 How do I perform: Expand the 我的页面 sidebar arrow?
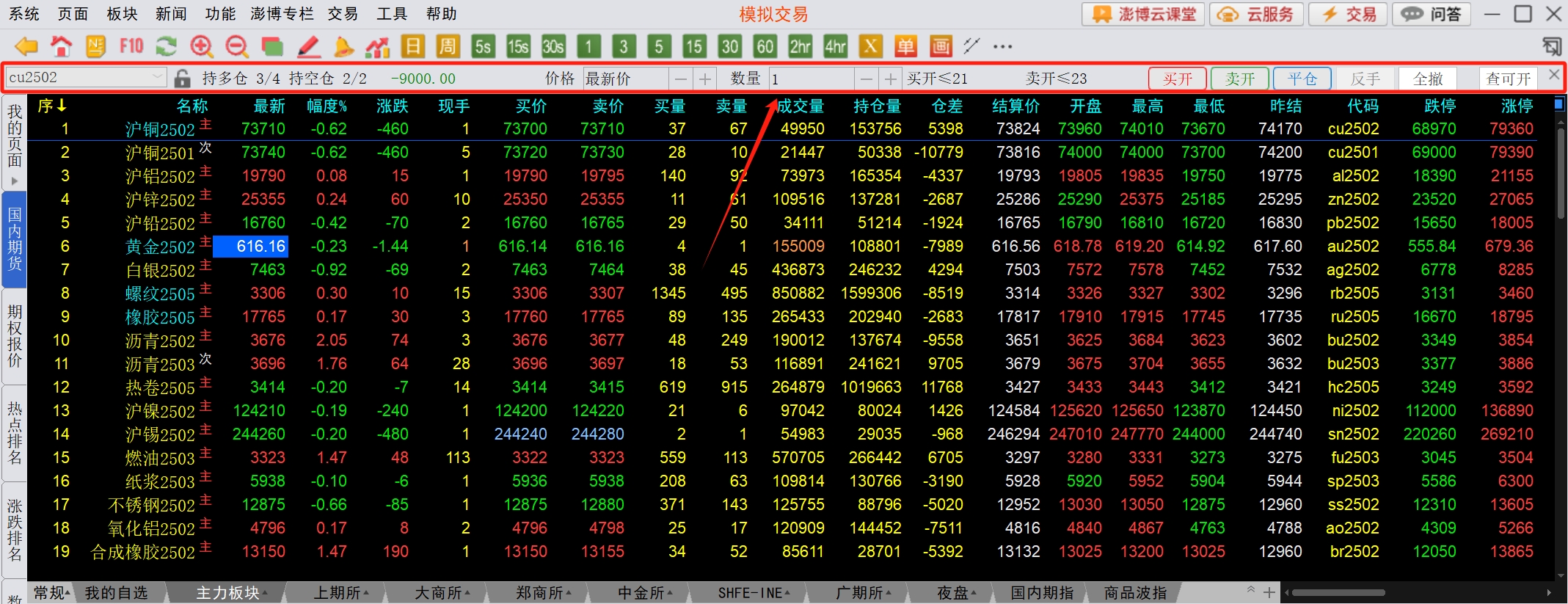(14, 181)
